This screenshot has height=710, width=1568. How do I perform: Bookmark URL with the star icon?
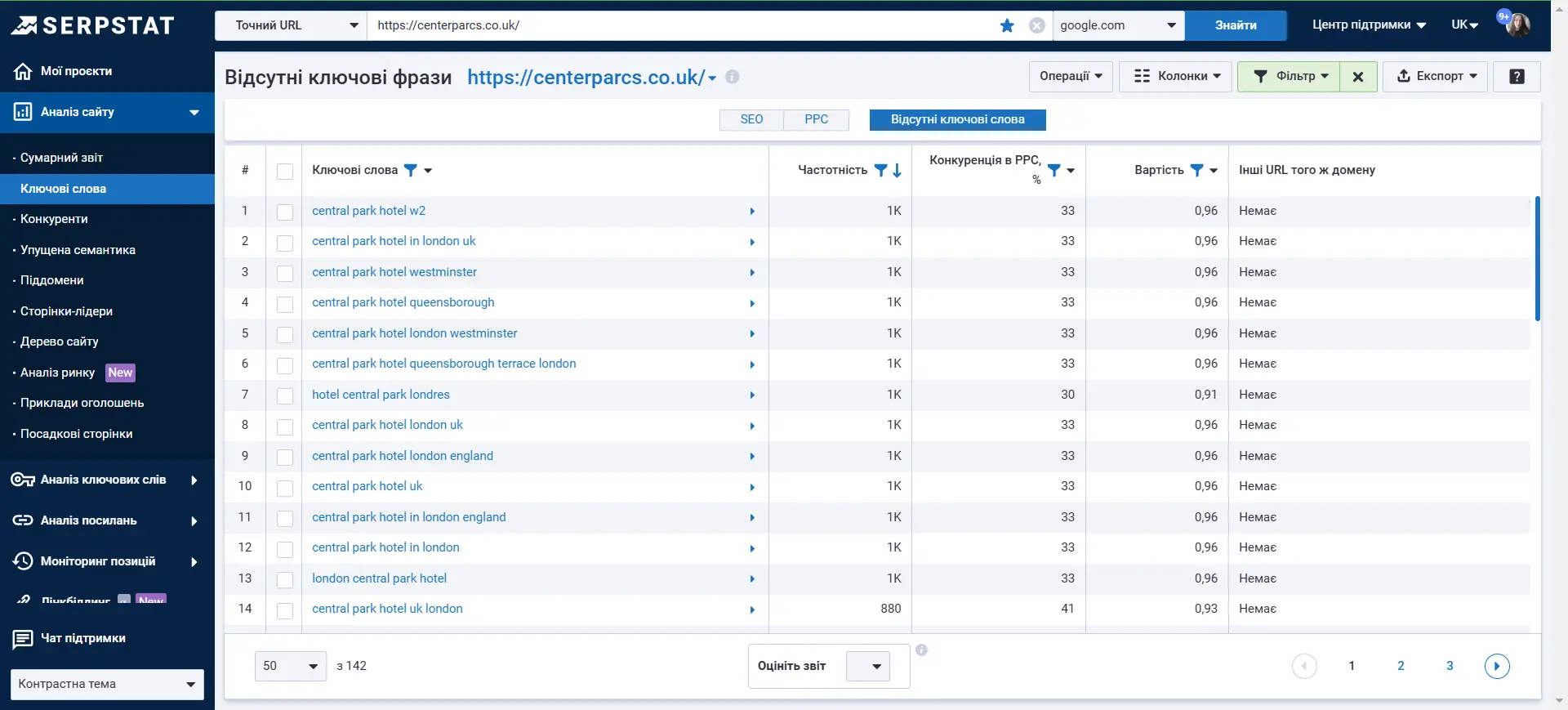pos(1007,25)
